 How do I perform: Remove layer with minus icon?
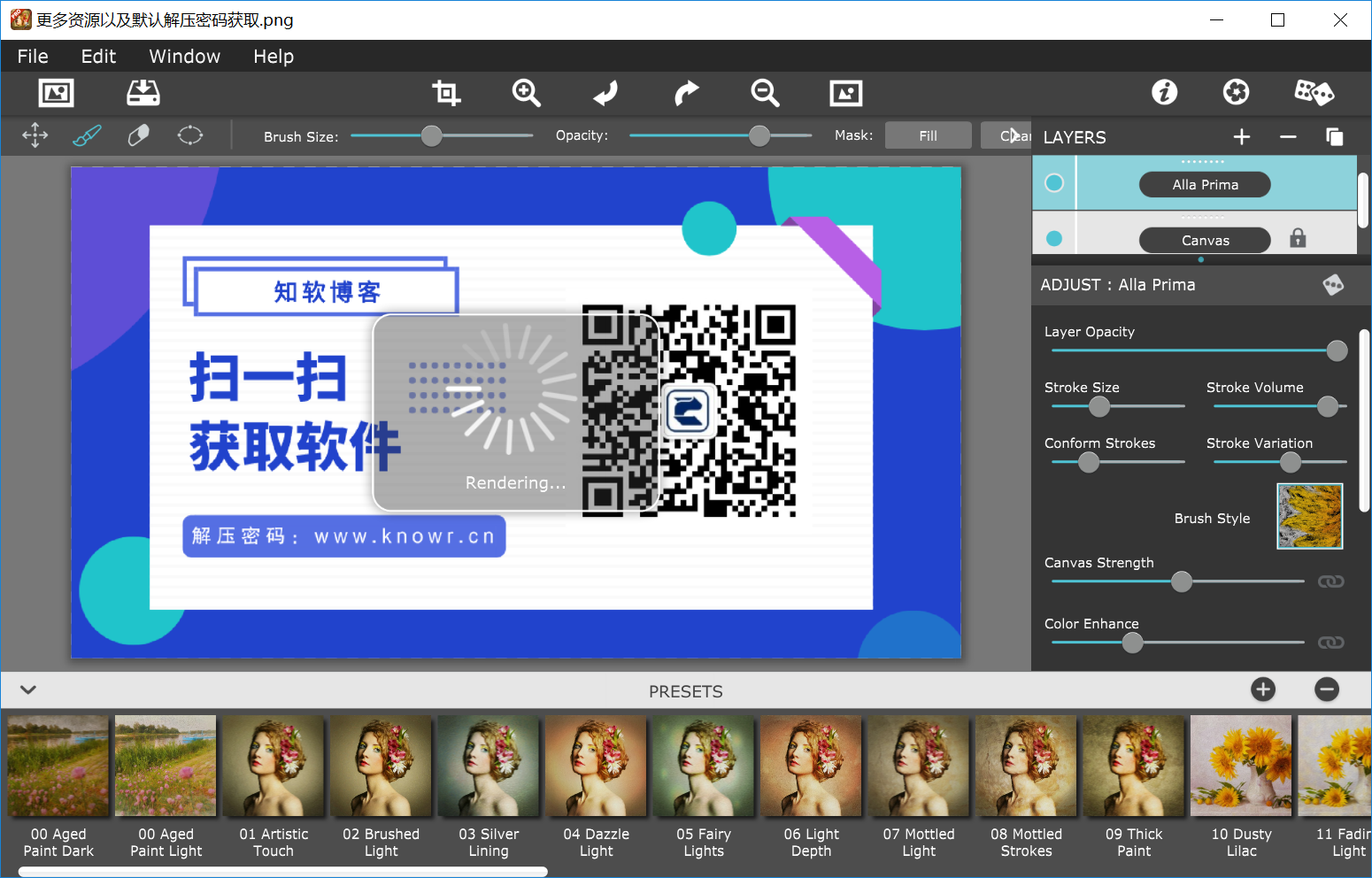(x=1288, y=136)
